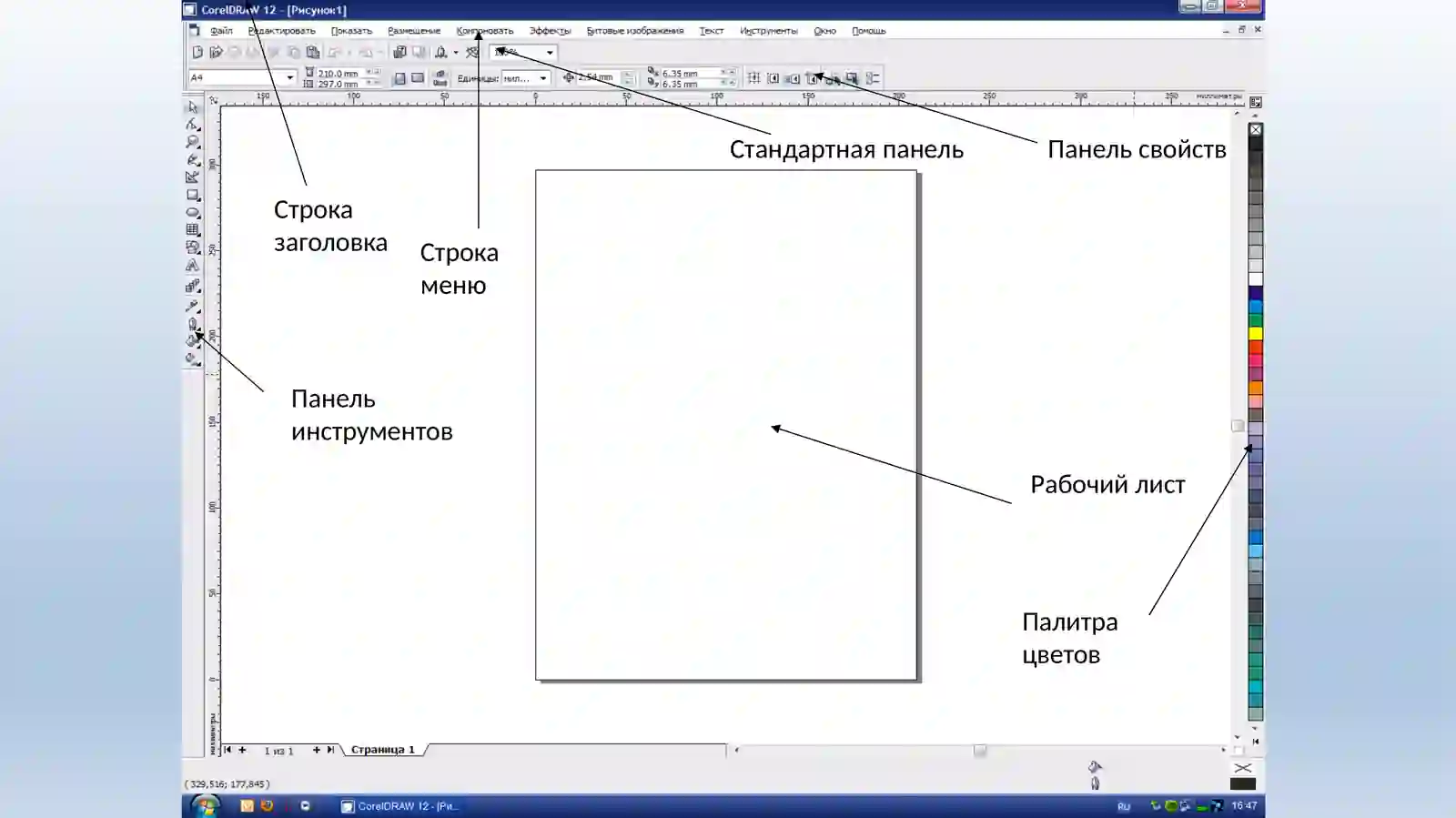Select the Fill bucket tool
The image size is (1456, 818).
tap(193, 341)
